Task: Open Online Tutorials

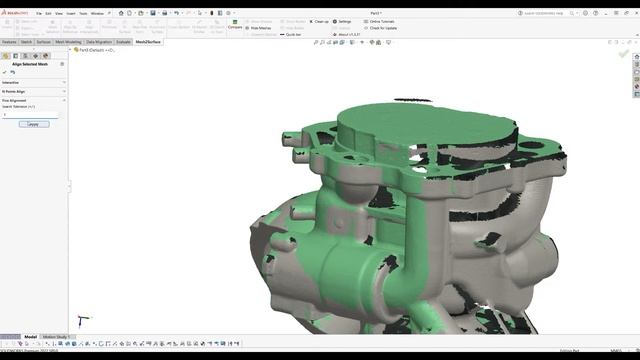Action: (x=379, y=22)
